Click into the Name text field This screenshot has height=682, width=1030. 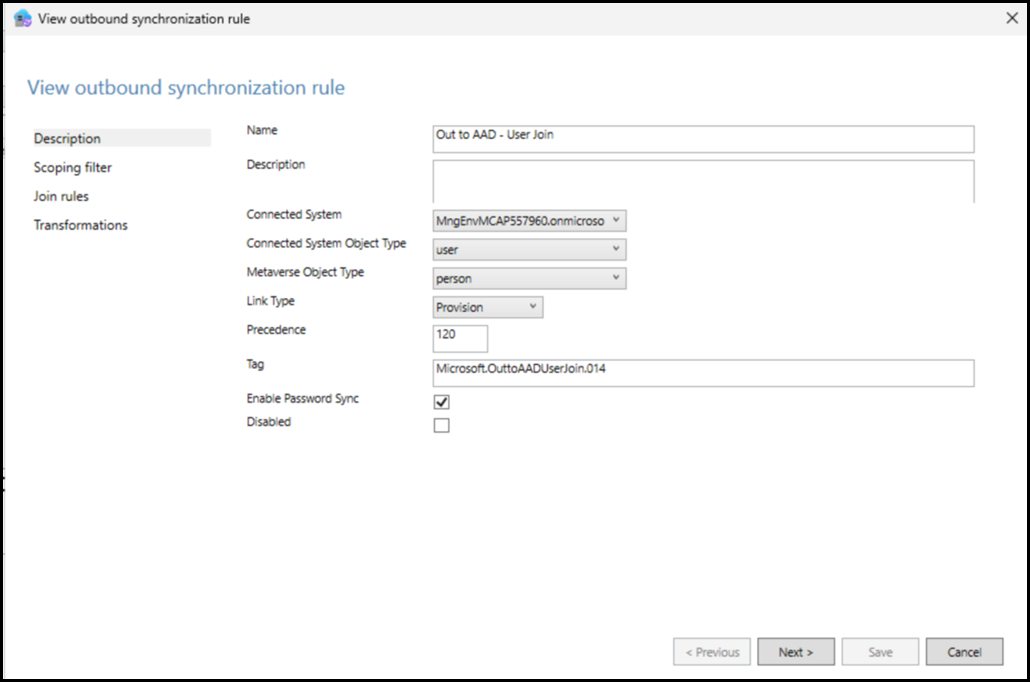coord(702,138)
